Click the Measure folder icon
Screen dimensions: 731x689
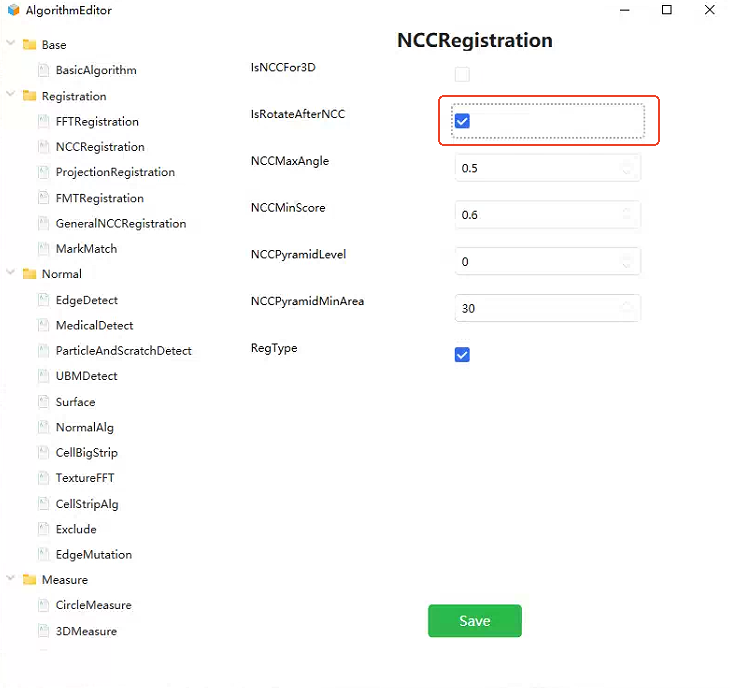29,579
